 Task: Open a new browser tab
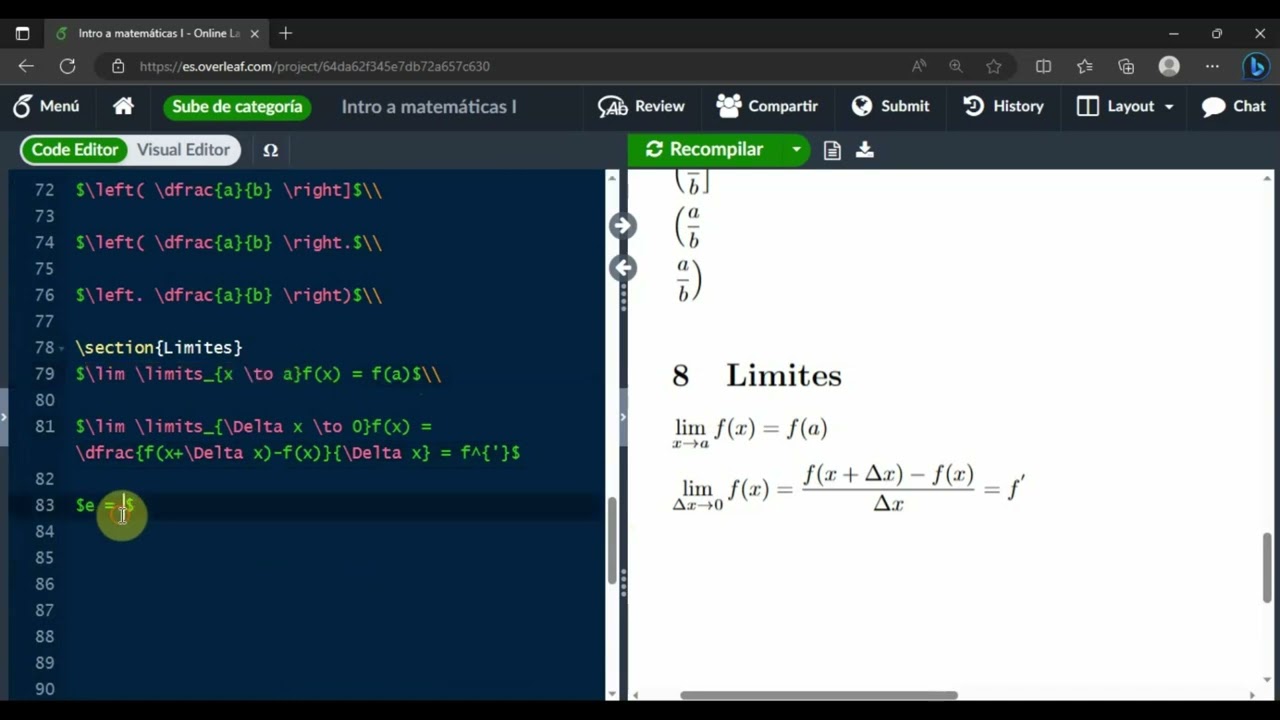click(x=286, y=33)
